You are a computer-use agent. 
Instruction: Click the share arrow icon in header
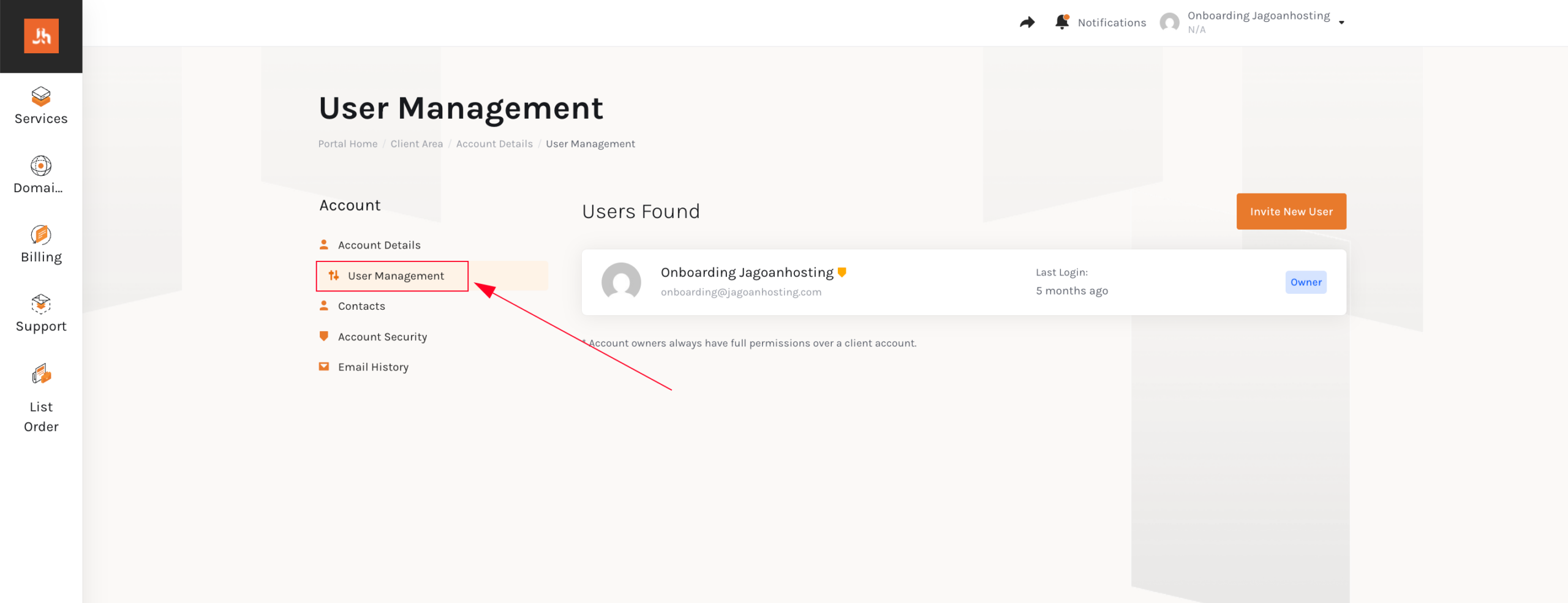pos(1027,23)
